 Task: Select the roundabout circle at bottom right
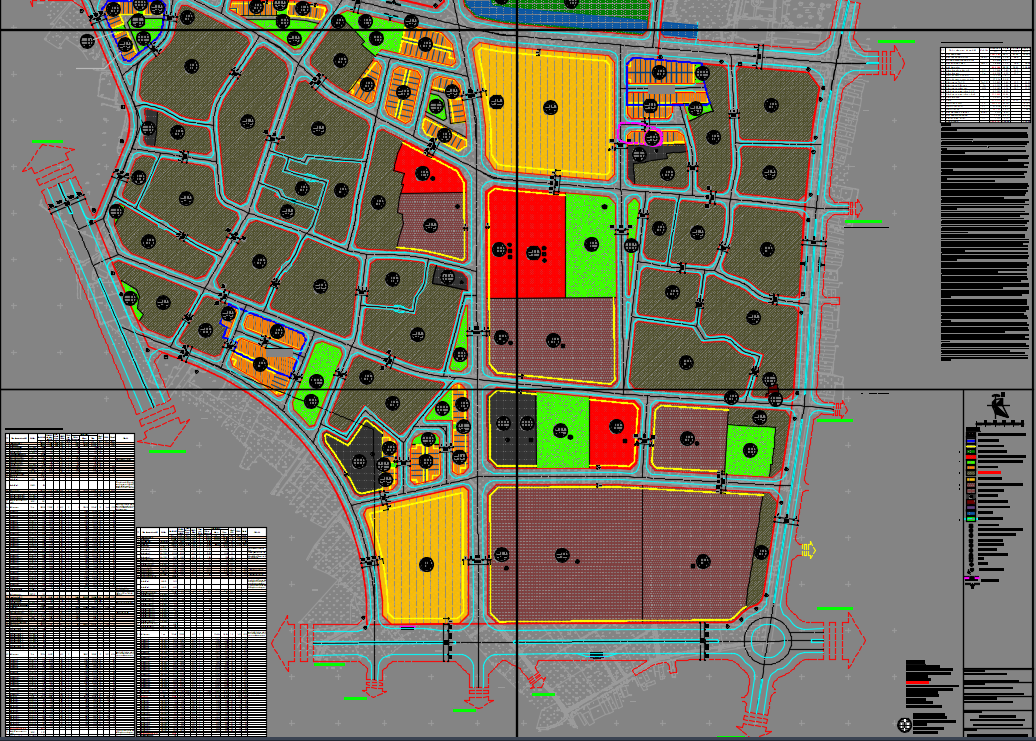(x=766, y=641)
